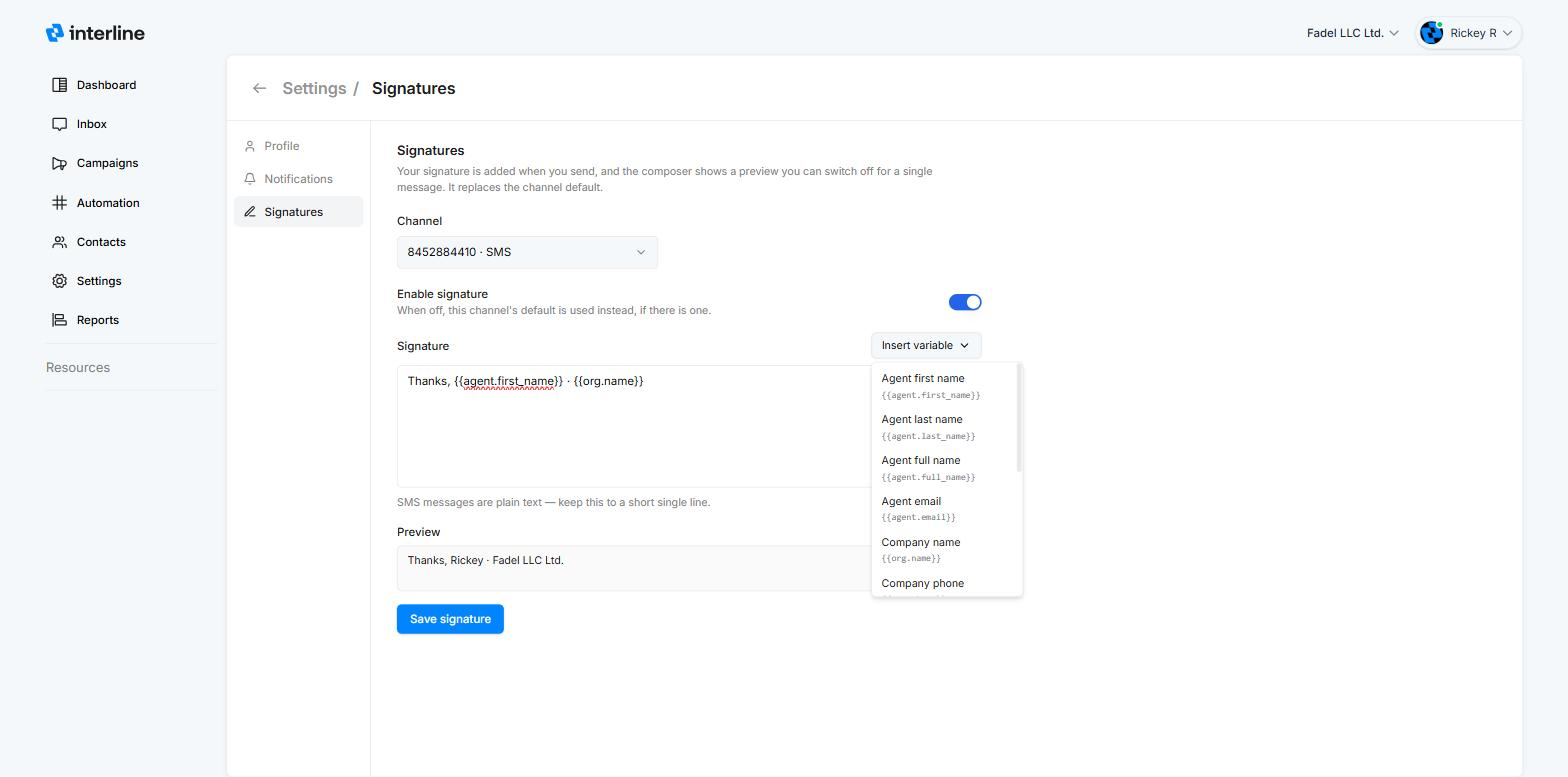Click the Reports chart icon

[60, 320]
